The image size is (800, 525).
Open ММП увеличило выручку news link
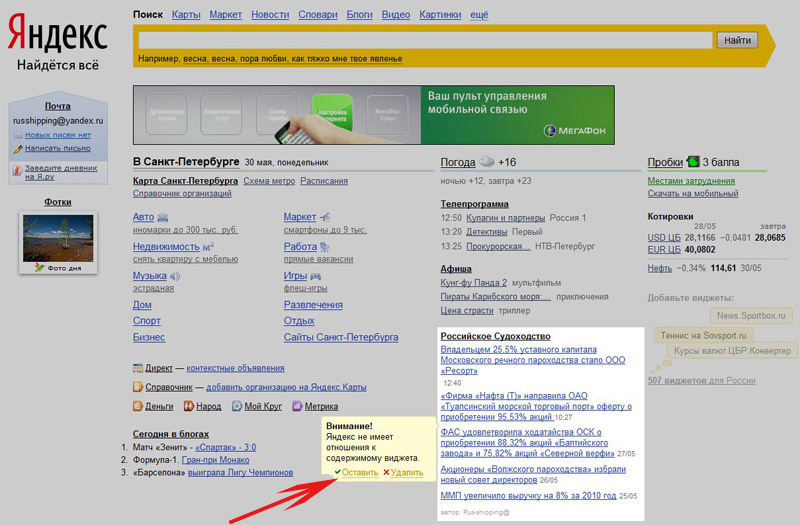click(x=528, y=495)
